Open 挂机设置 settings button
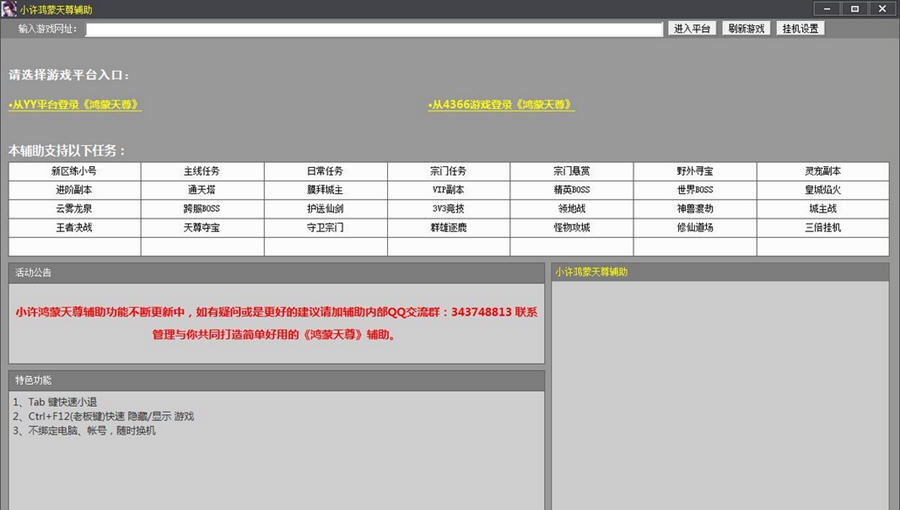Viewport: 900px width, 510px height. pyautogui.click(x=800, y=29)
